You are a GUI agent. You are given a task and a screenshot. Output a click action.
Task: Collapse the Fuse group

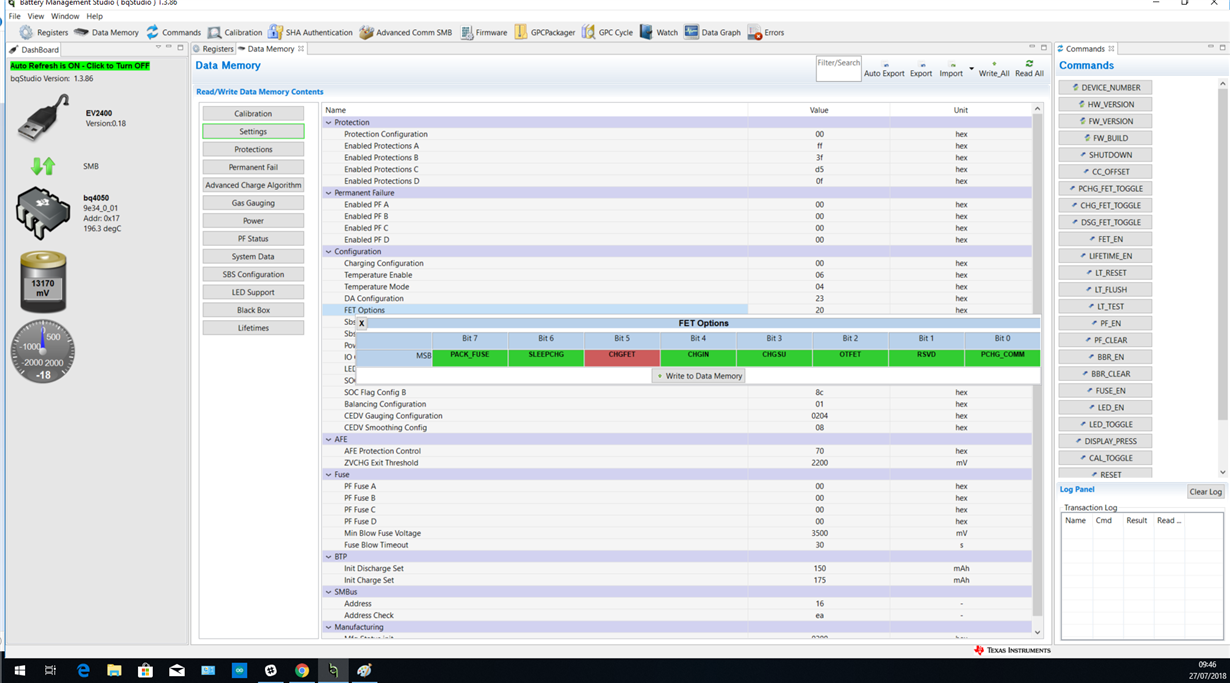(x=328, y=475)
